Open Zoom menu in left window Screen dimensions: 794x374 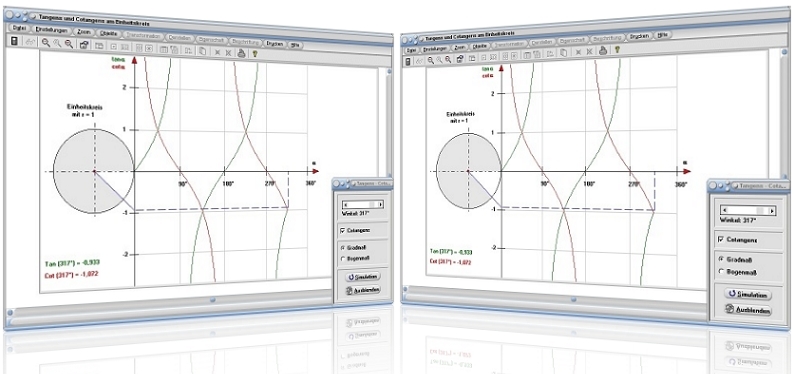[84, 32]
